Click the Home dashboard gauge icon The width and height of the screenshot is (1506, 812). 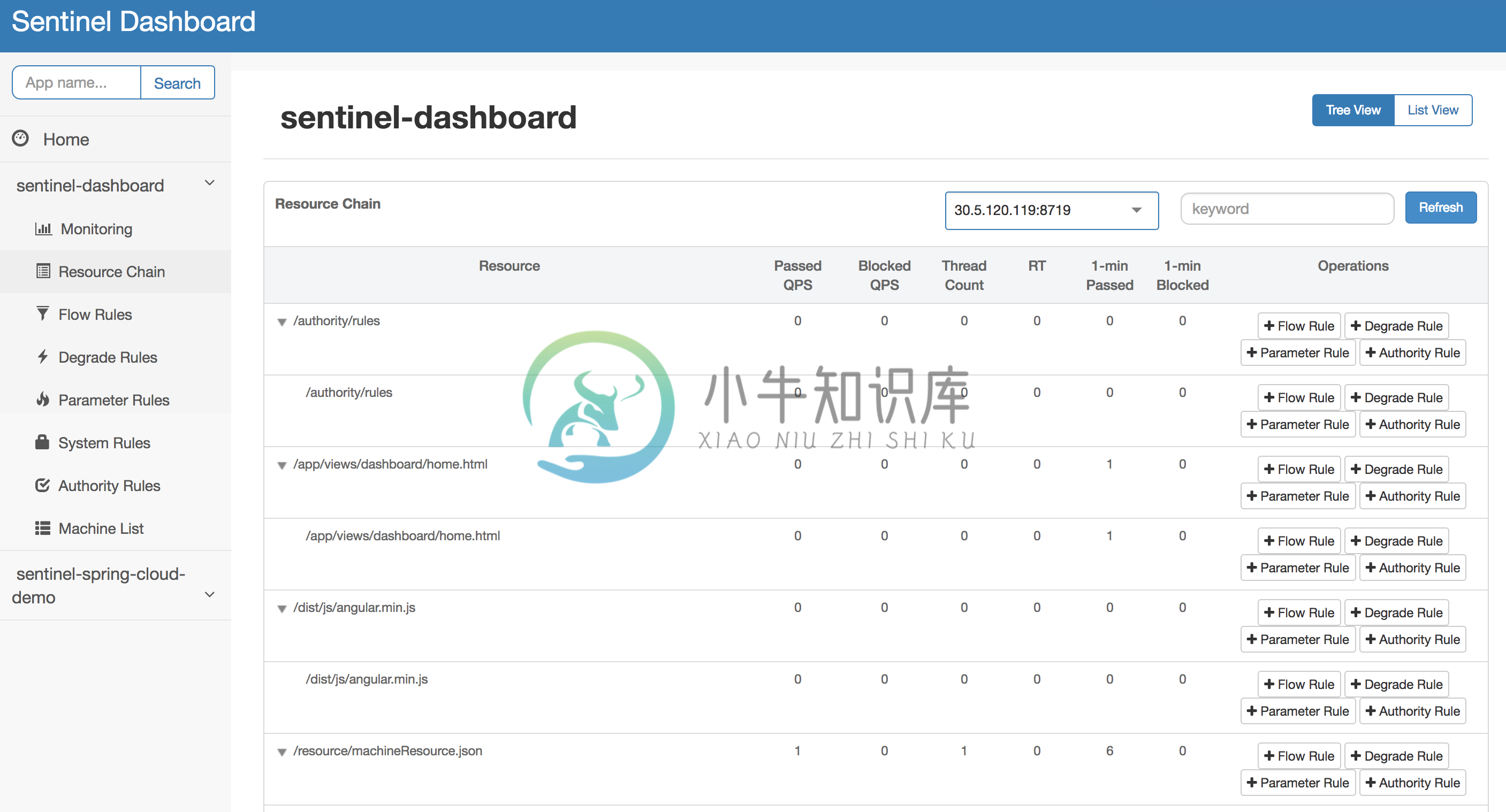[20, 139]
